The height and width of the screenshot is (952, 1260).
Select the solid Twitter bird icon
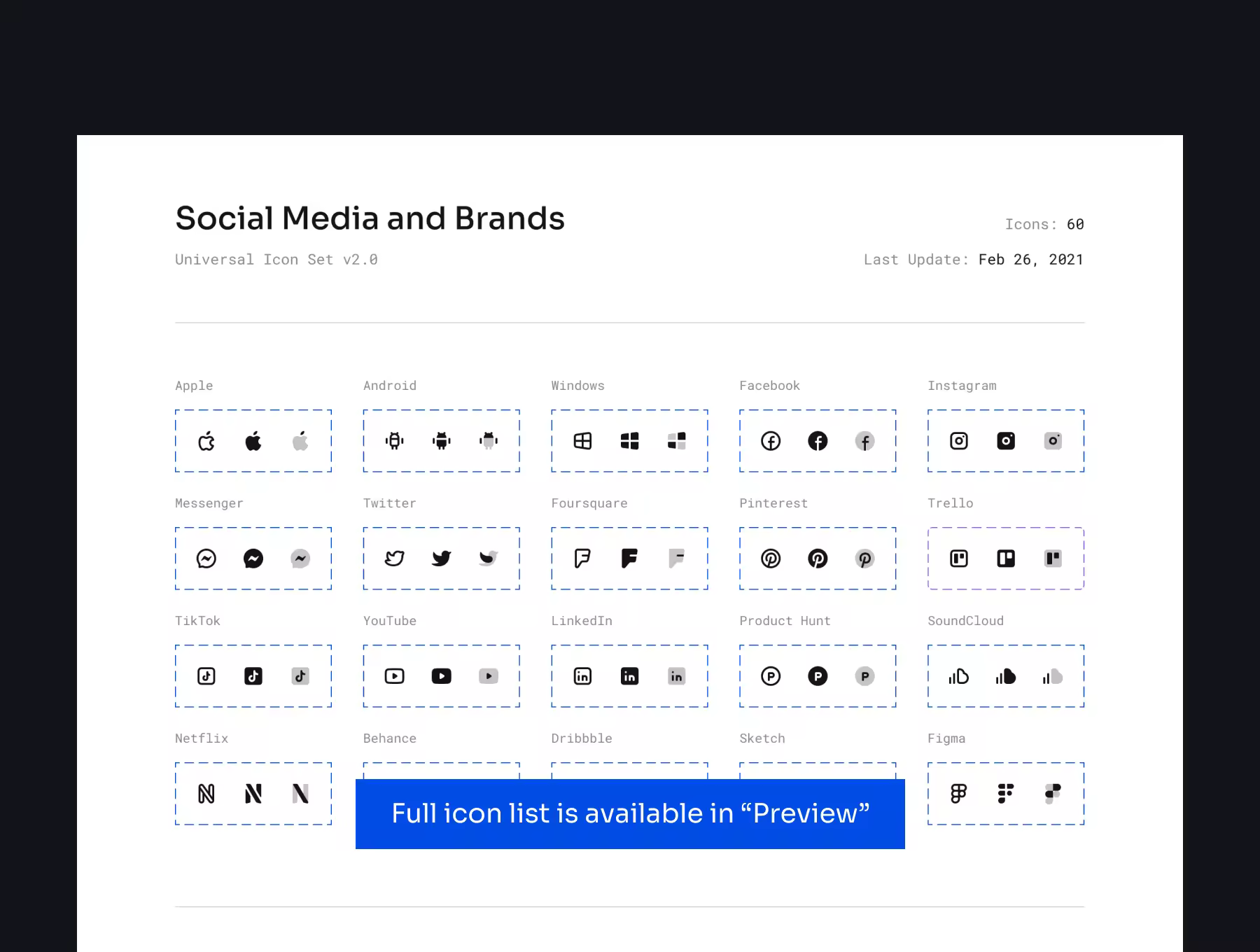pos(442,559)
